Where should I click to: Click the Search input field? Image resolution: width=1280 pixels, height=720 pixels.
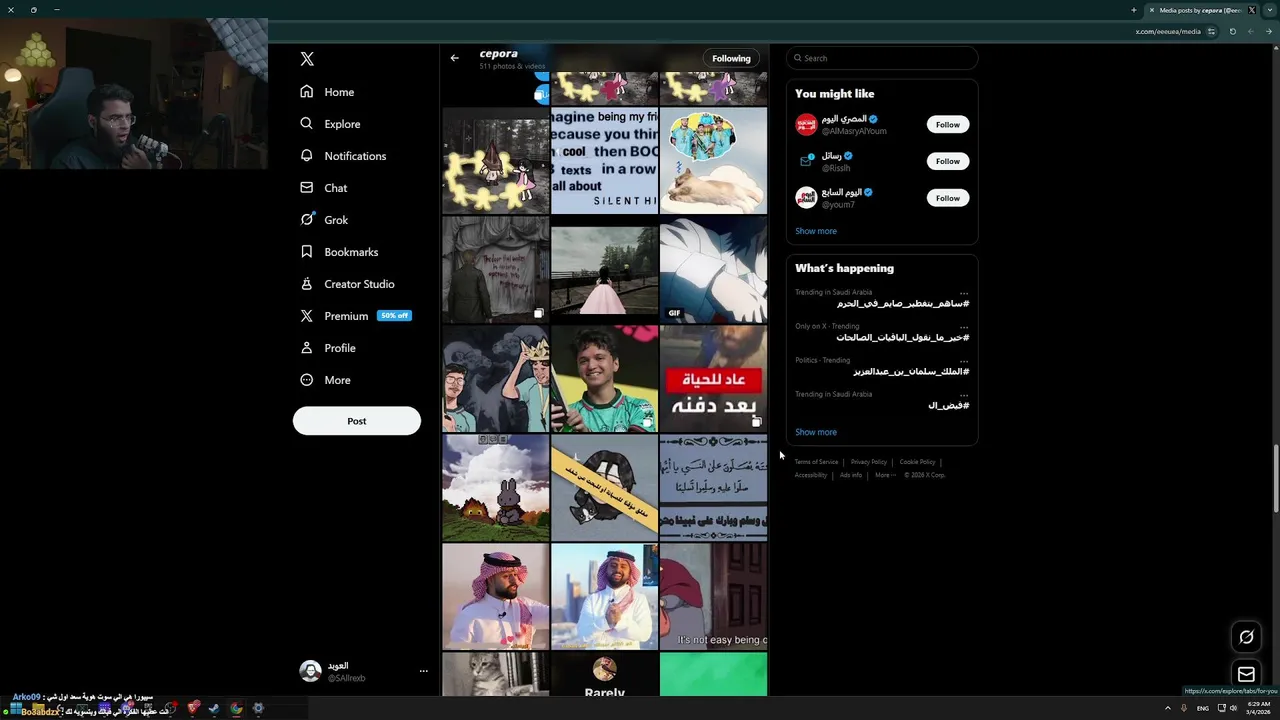coord(882,58)
